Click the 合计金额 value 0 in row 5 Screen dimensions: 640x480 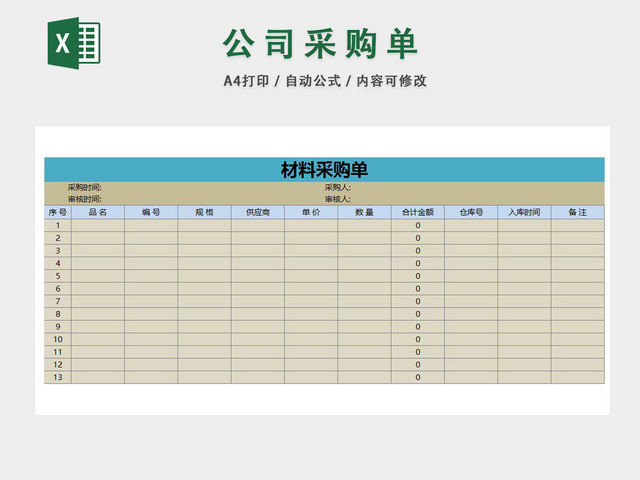(418, 276)
